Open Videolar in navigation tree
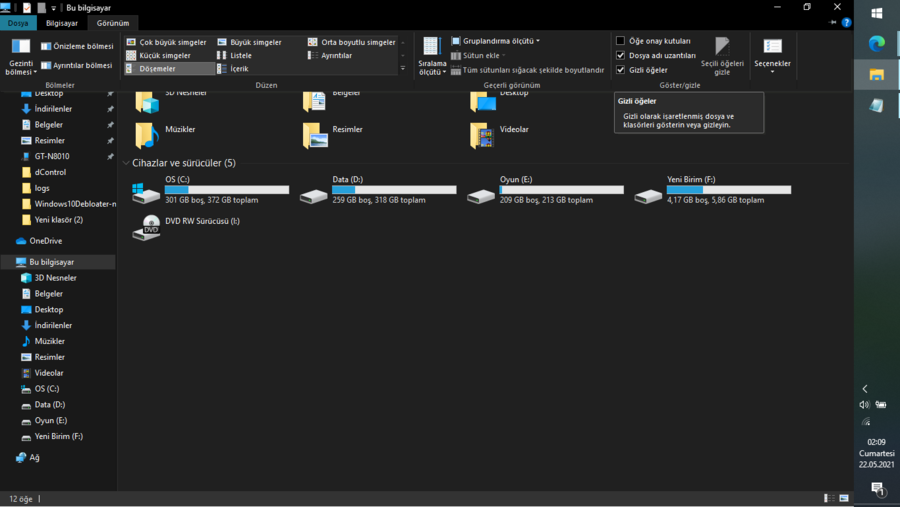The width and height of the screenshot is (900, 507). [x=49, y=373]
